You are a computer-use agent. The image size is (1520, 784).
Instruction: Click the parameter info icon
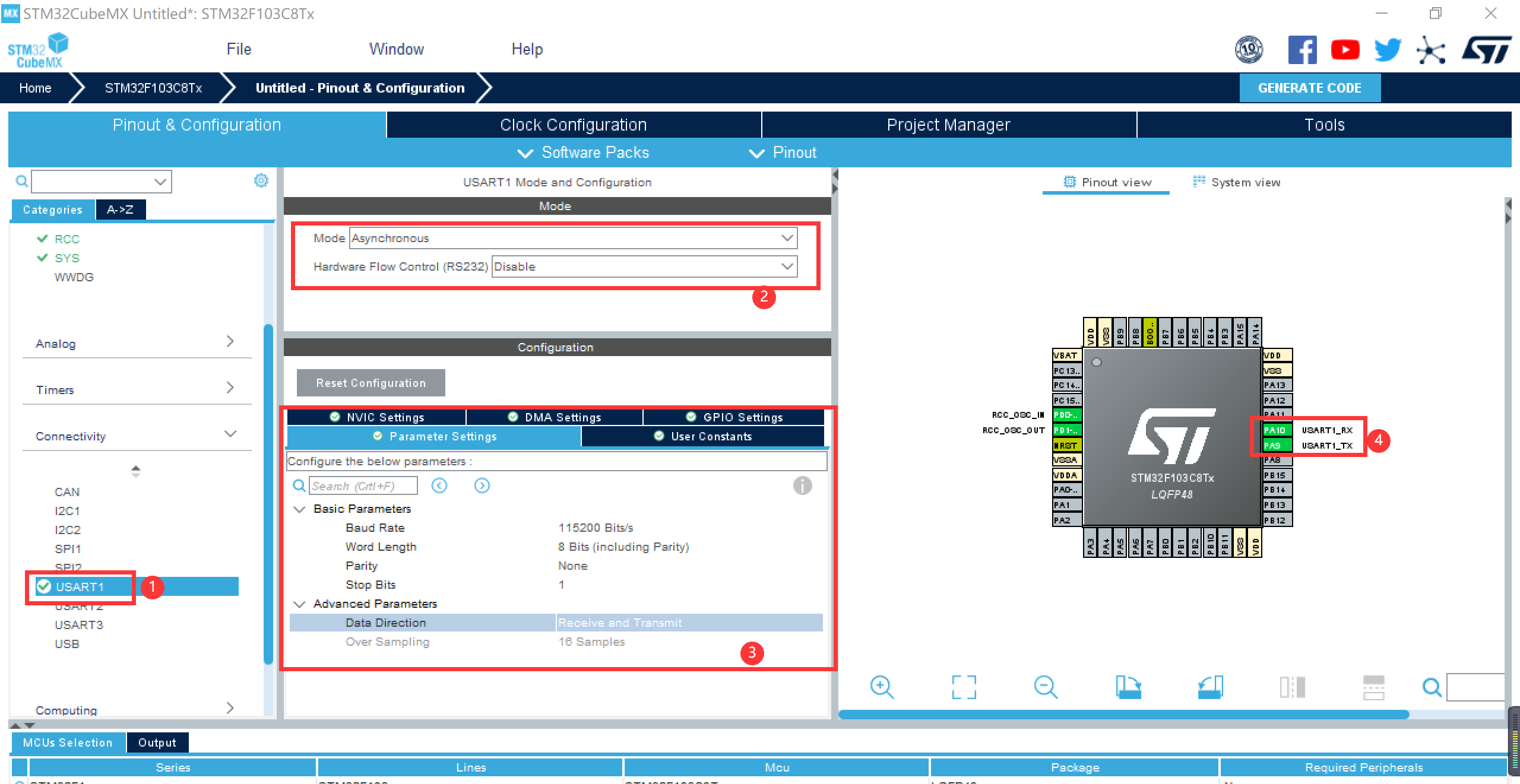coord(802,485)
